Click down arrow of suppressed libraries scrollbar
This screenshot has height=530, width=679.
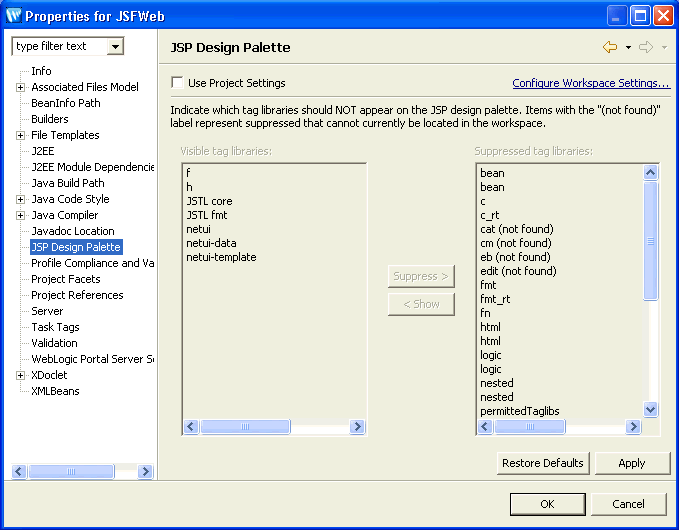(x=650, y=409)
